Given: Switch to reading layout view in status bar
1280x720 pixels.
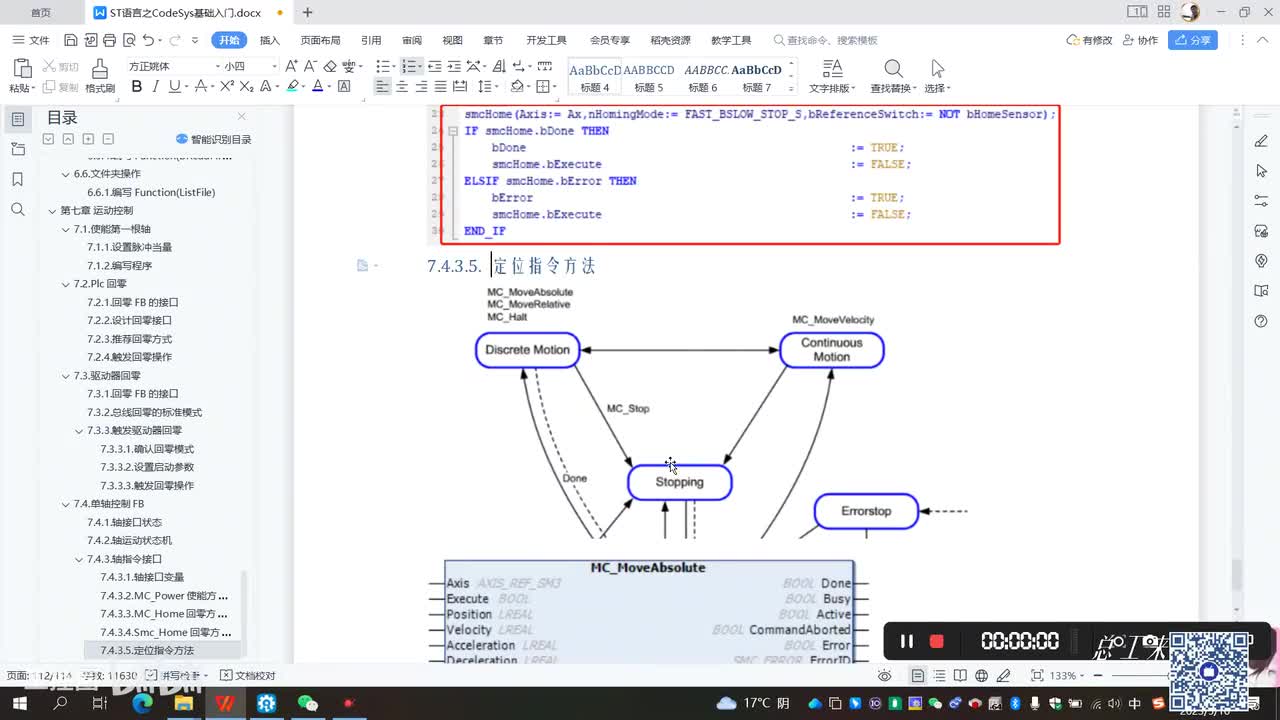Looking at the screenshot, I should (960, 676).
